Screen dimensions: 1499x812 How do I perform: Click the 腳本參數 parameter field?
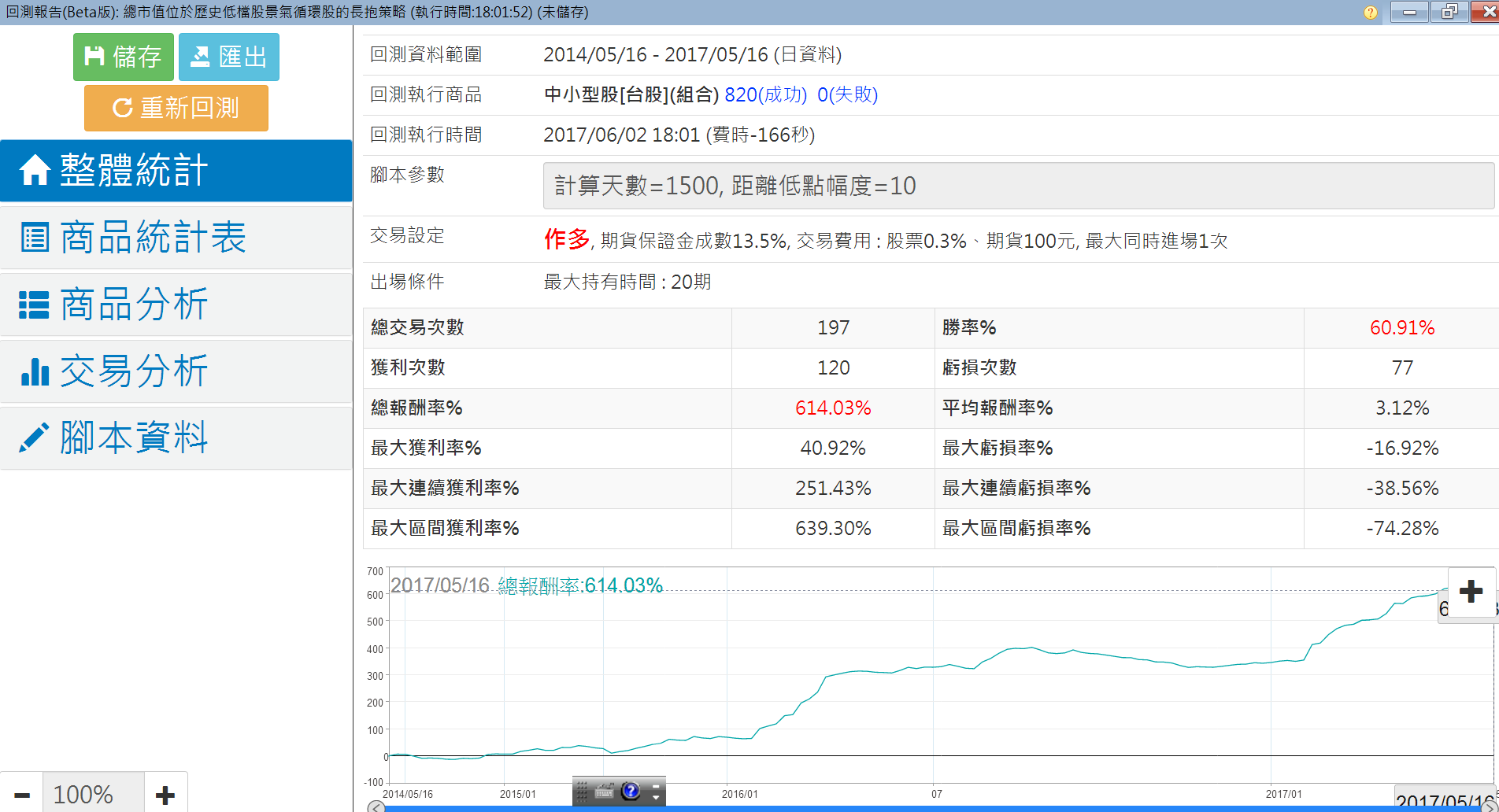1018,186
